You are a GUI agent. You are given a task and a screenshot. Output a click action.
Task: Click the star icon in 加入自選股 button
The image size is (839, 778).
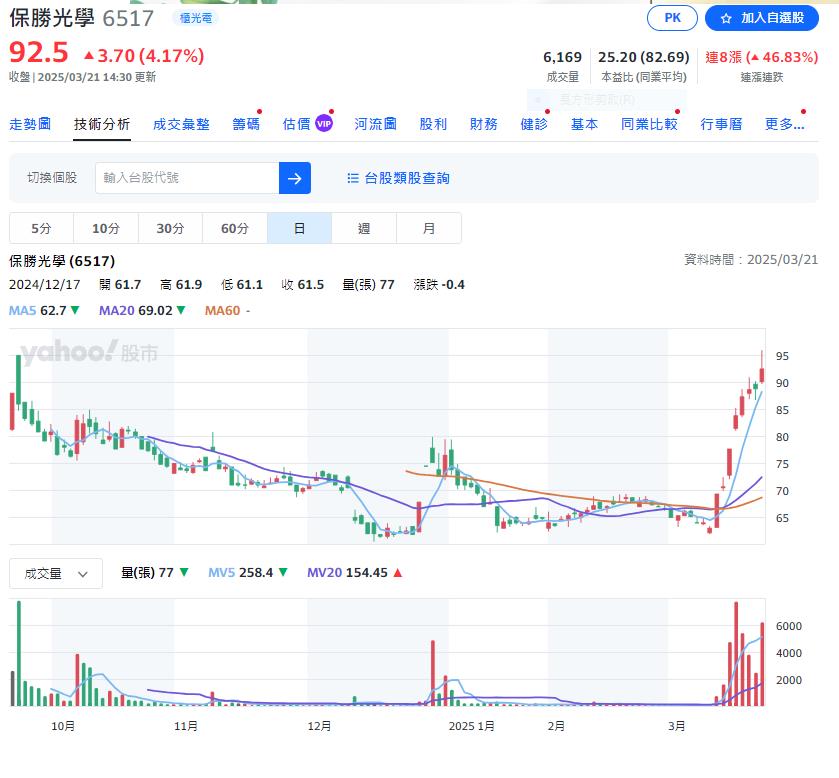[x=727, y=18]
